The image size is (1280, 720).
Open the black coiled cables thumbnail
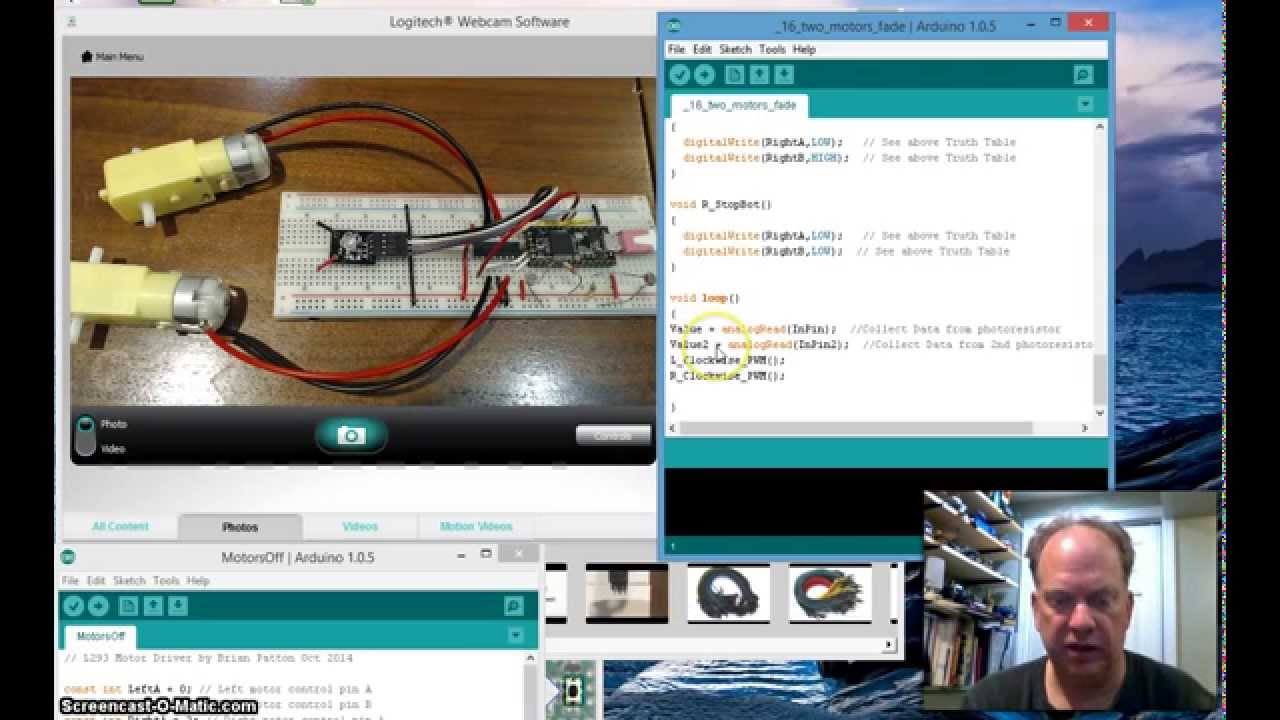729,593
